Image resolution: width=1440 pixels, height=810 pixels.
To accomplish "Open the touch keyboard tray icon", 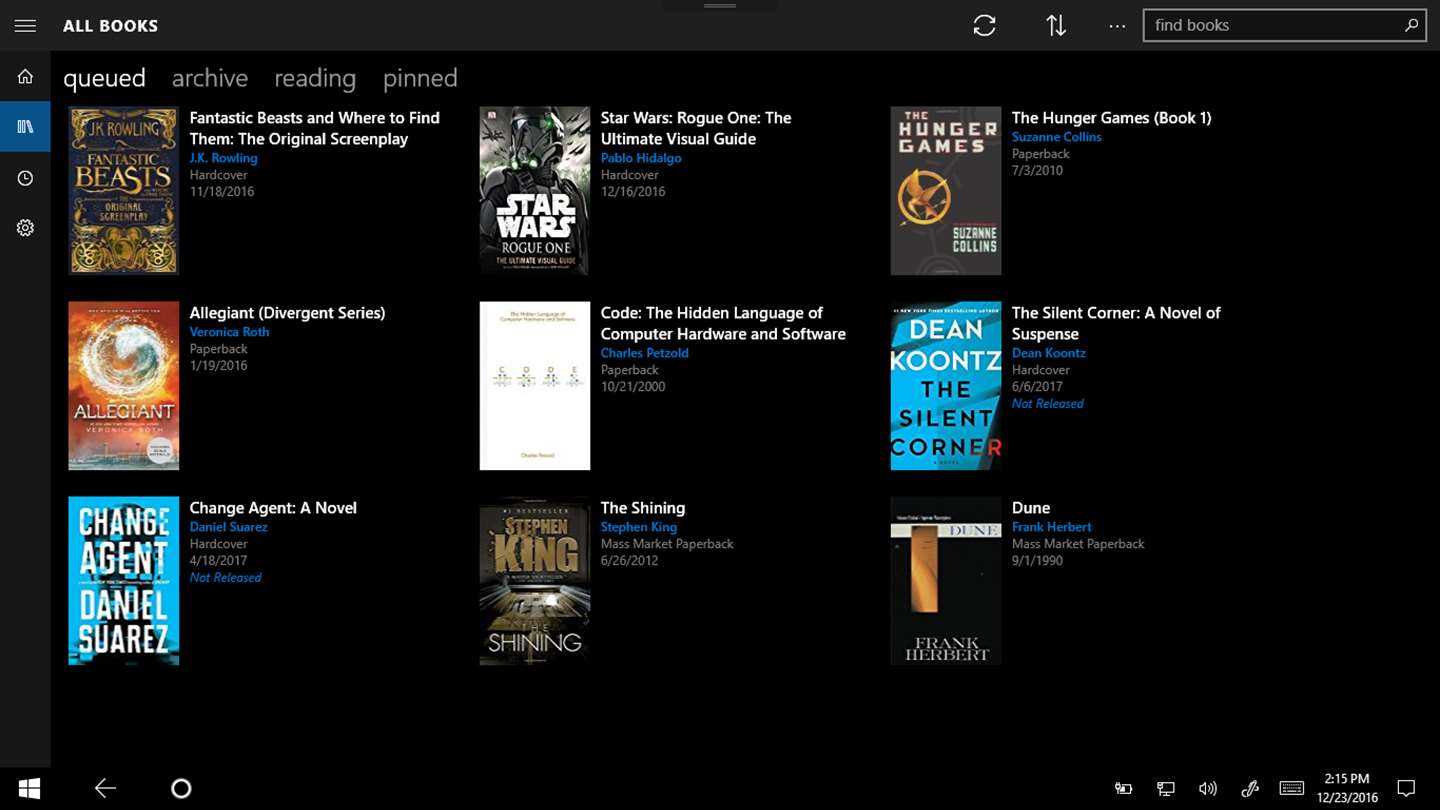I will [x=1291, y=788].
